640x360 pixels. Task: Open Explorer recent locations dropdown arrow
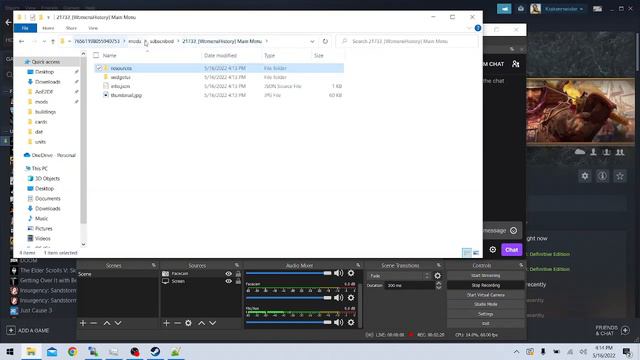[x=44, y=41]
